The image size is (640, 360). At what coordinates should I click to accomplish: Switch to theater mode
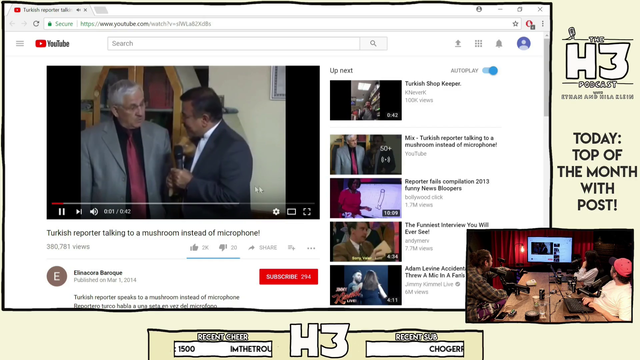click(x=291, y=211)
